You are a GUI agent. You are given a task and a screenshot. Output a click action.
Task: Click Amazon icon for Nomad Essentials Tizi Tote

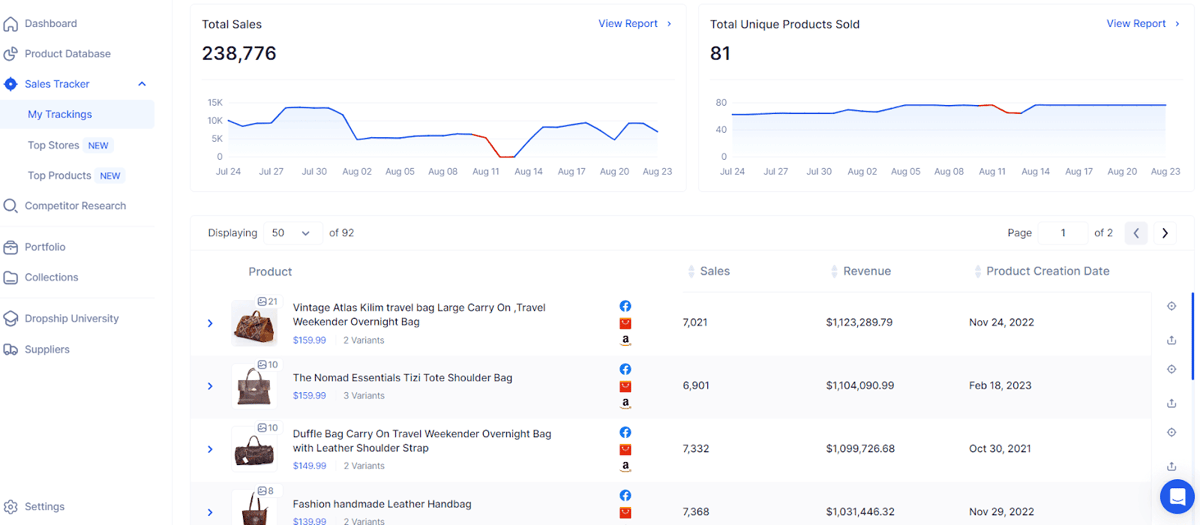(625, 403)
